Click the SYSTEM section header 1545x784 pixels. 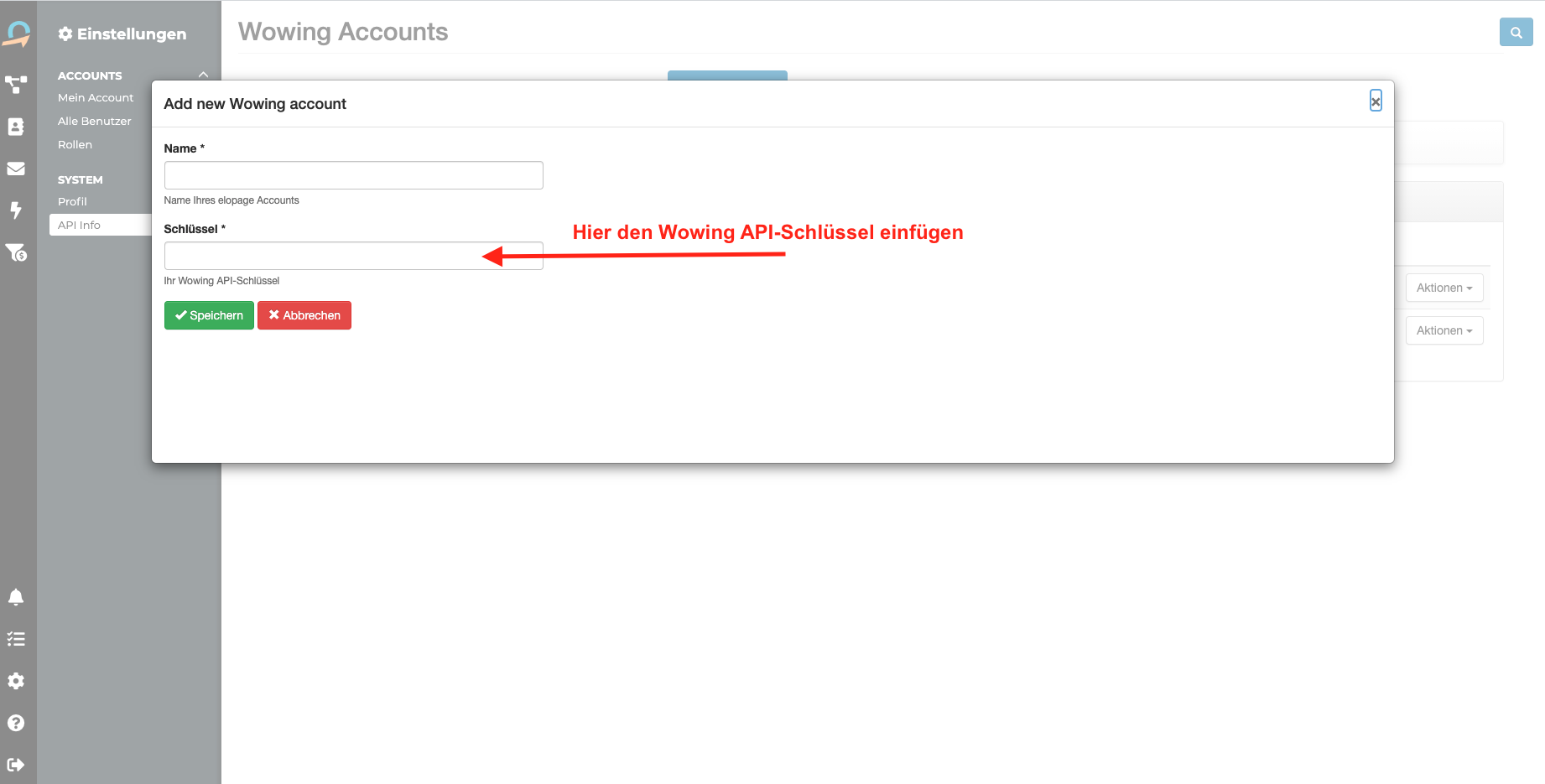pos(80,179)
